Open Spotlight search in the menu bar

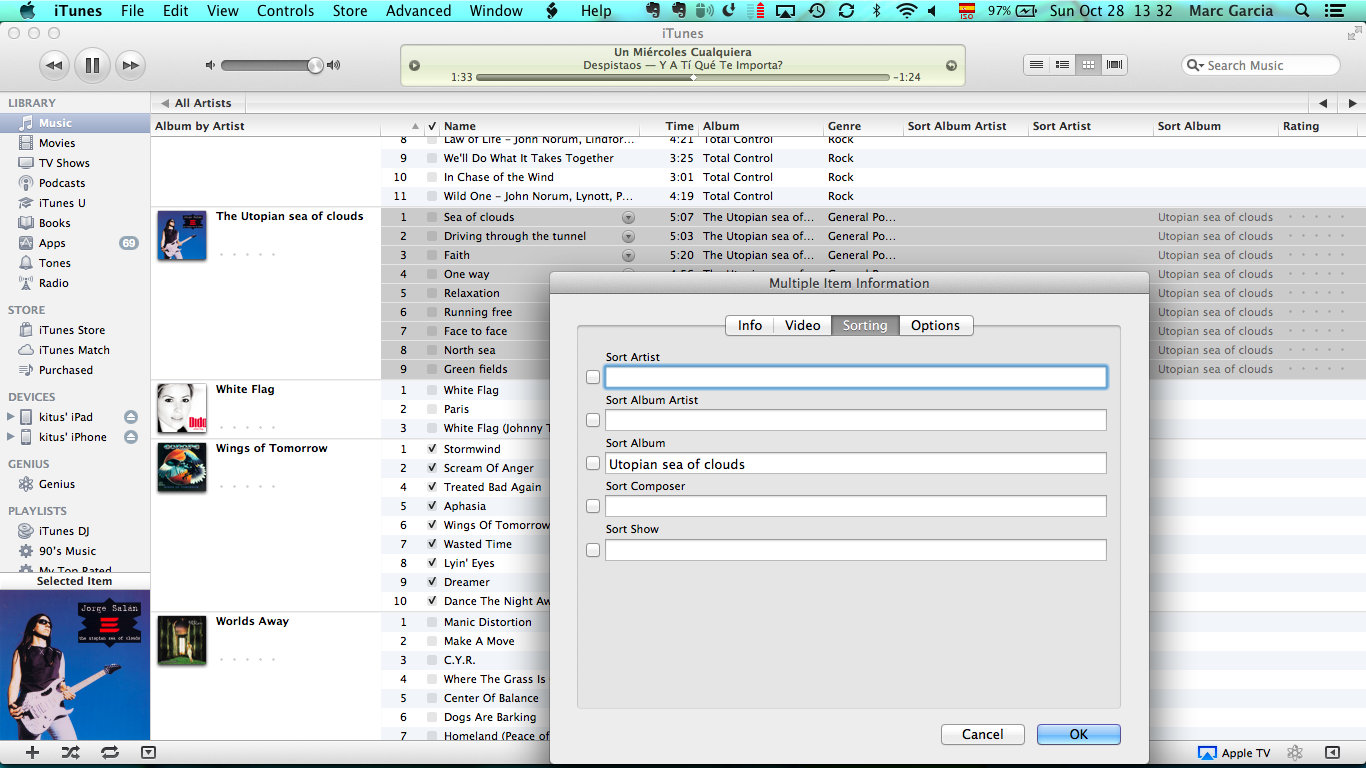1301,11
